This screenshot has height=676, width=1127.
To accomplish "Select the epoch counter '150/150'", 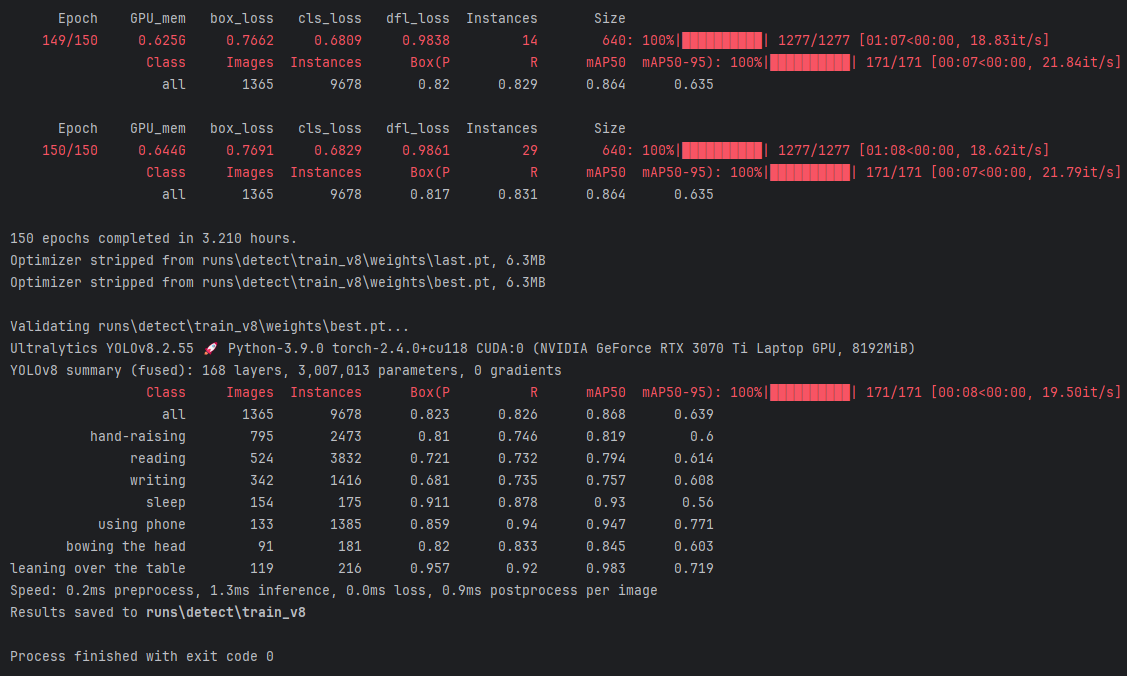I will [70, 150].
